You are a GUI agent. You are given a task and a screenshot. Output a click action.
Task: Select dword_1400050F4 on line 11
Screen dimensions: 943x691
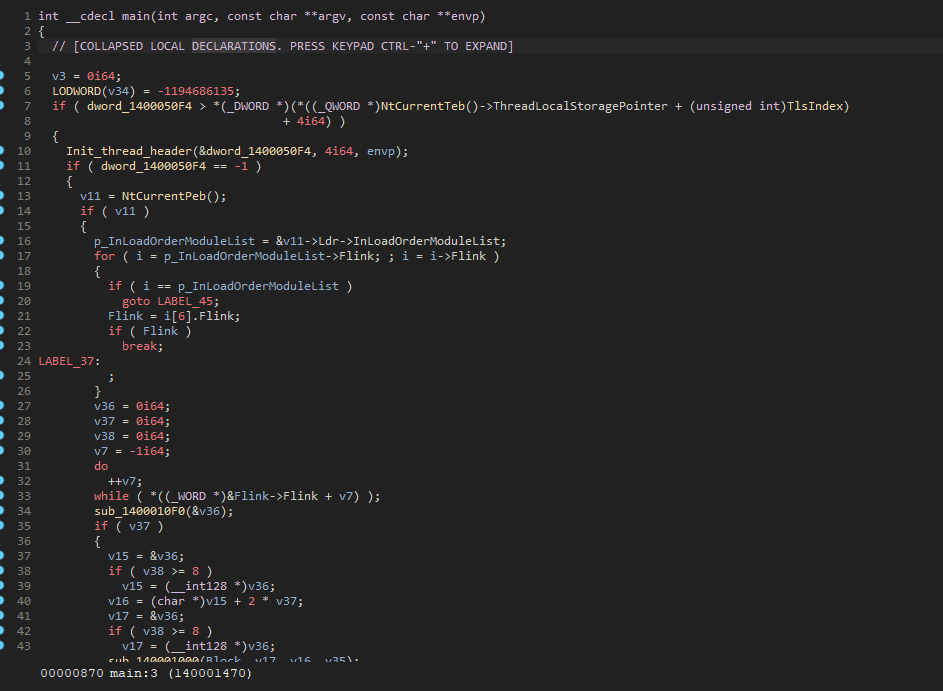coord(153,166)
